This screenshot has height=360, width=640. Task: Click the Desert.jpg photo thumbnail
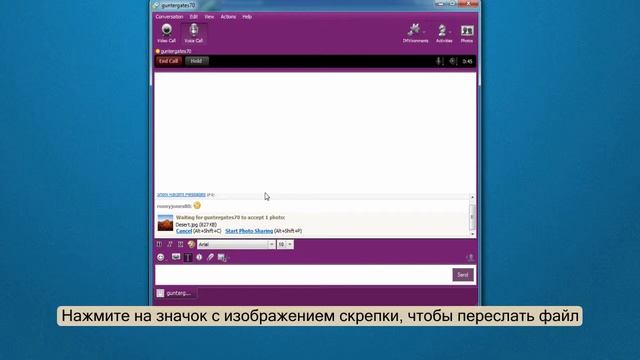(x=165, y=223)
